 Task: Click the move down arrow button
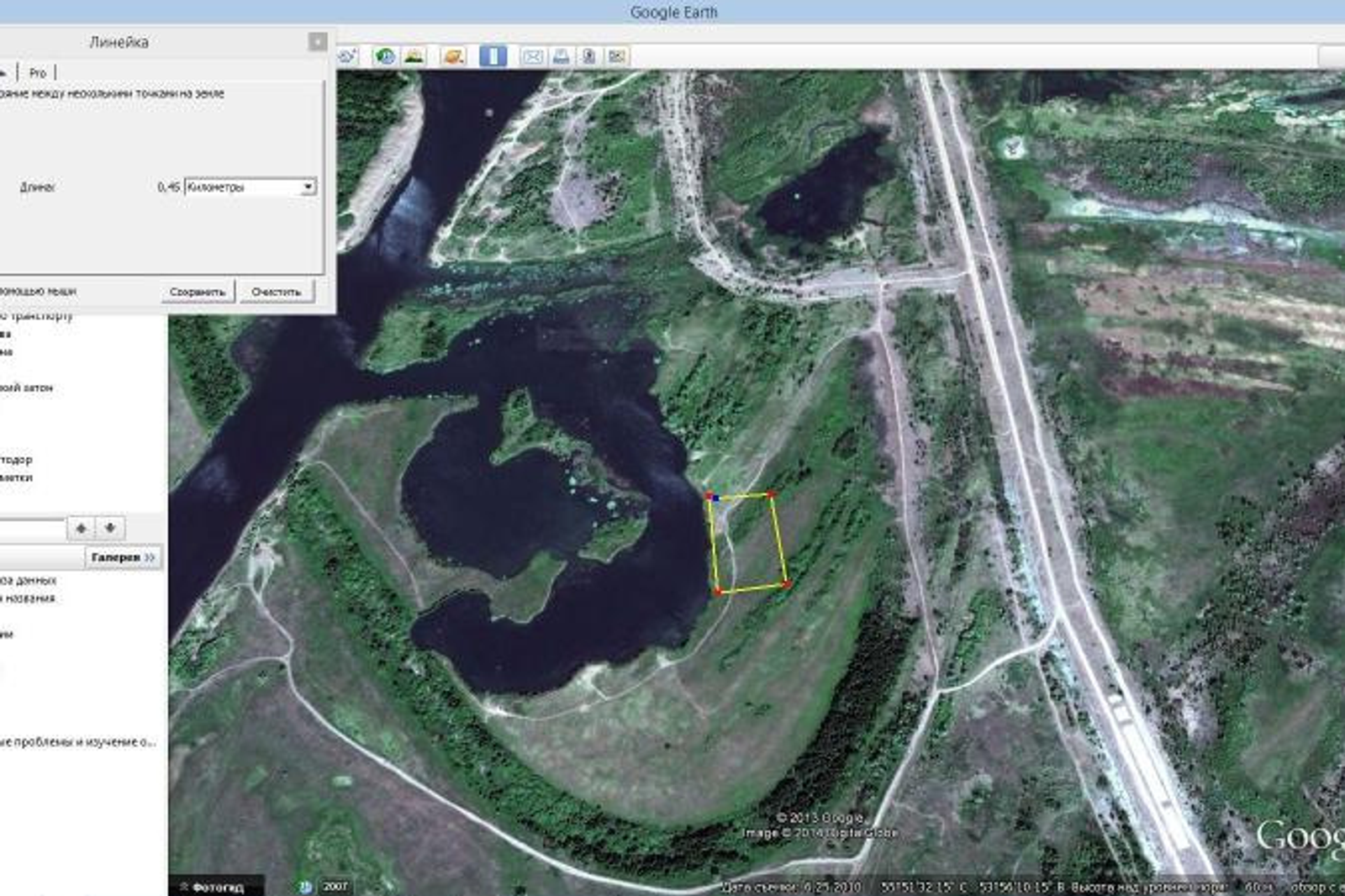coord(110,528)
